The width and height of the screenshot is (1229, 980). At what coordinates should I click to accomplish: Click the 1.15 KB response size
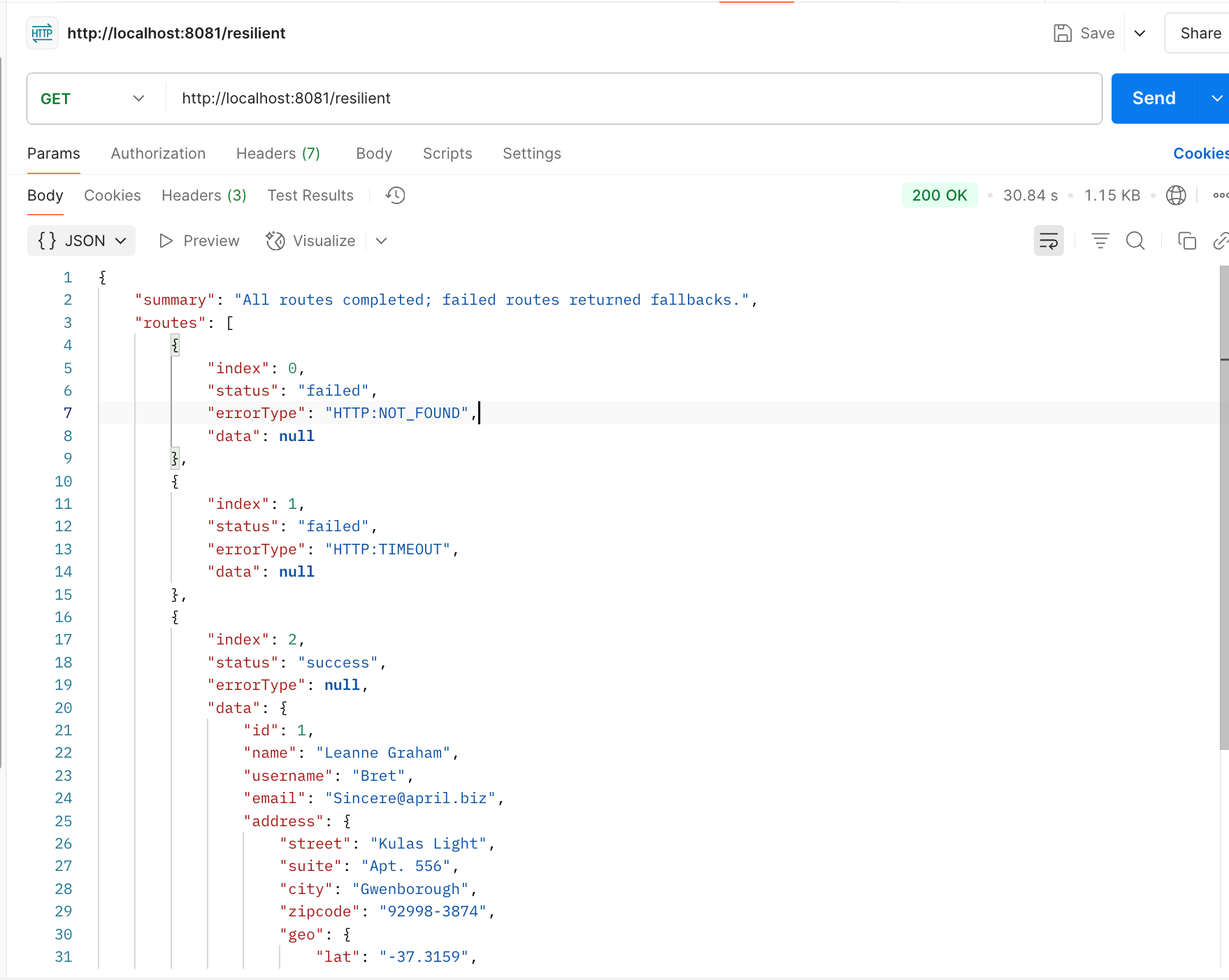(1112, 196)
